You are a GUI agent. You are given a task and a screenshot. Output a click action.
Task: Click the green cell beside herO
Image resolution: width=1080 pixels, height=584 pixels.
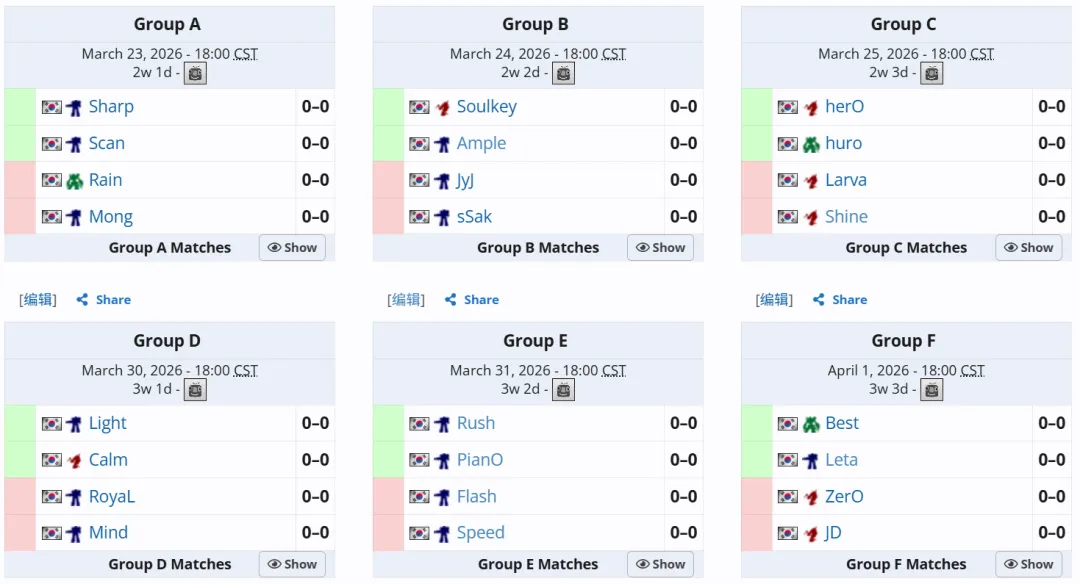(x=757, y=107)
